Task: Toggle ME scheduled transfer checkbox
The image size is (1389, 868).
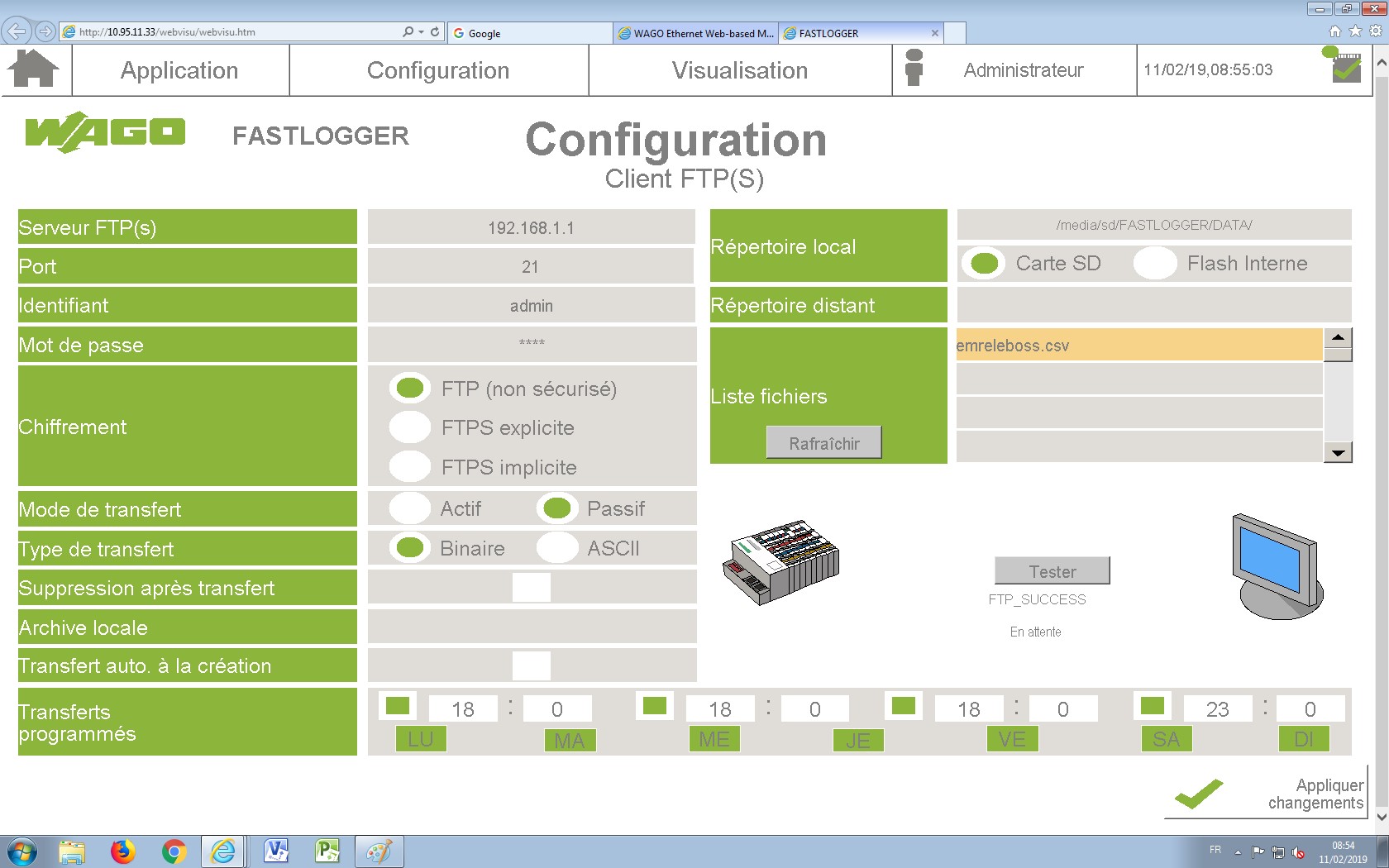Action: (x=655, y=706)
